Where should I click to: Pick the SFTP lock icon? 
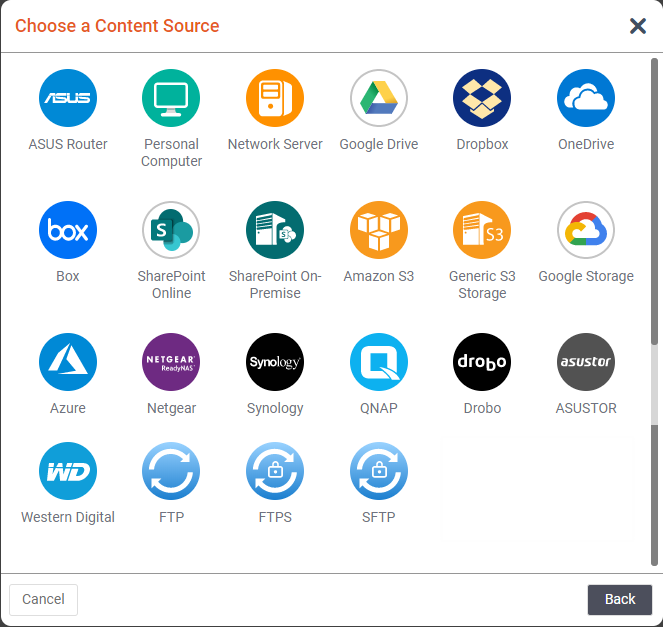click(x=379, y=471)
